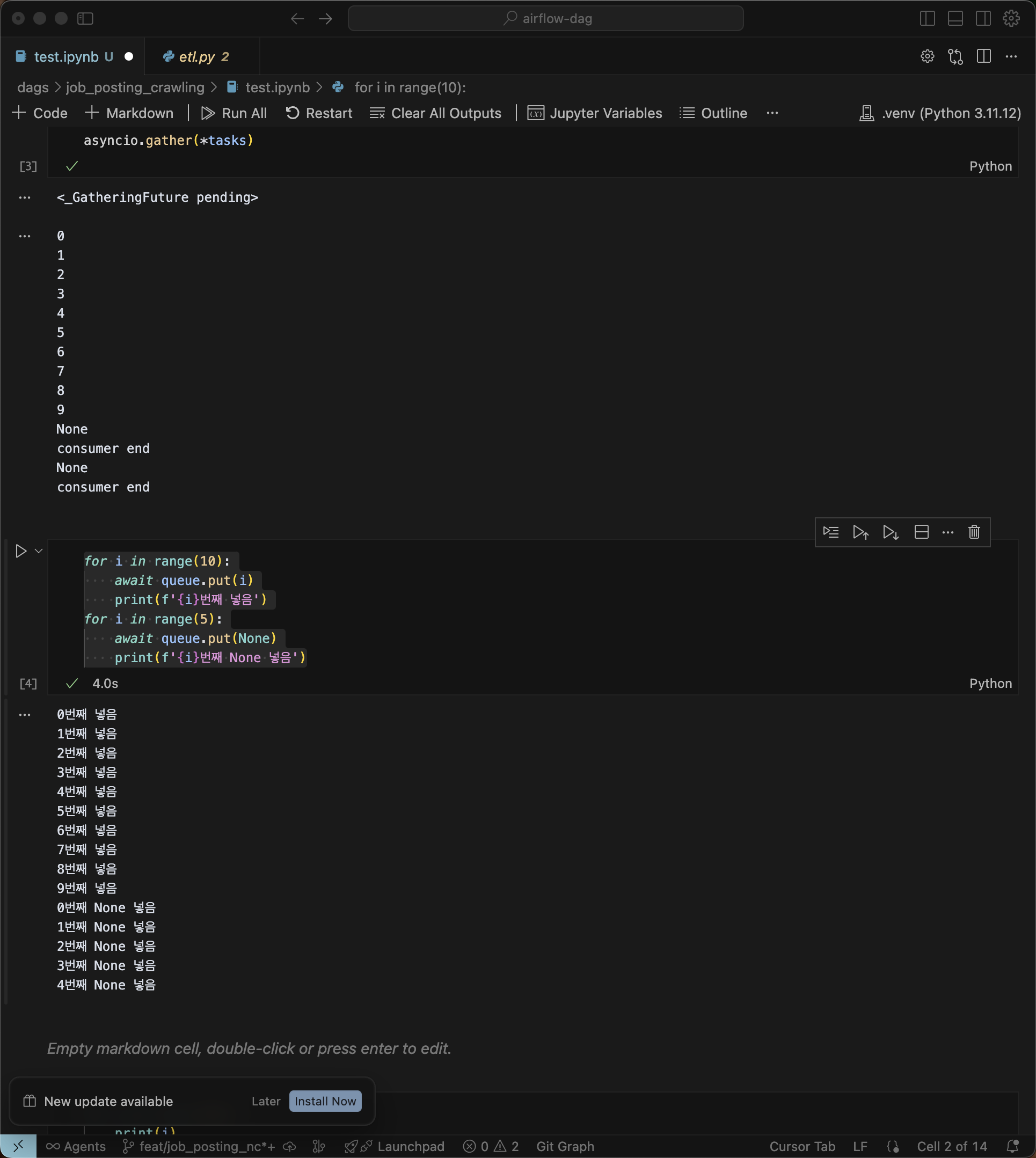Expand run options chevron beside run button
Screen dimensions: 1036x1158
[x=39, y=551]
